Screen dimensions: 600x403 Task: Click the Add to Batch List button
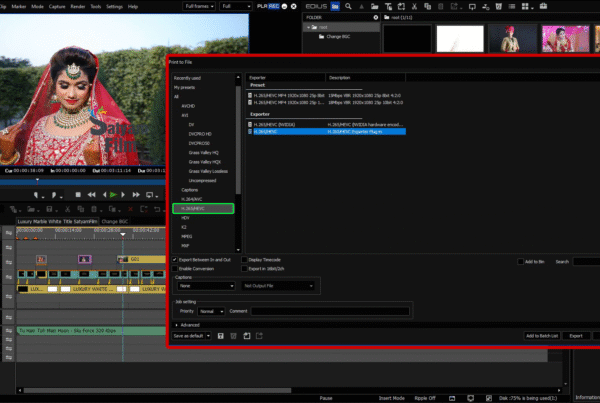coord(542,336)
